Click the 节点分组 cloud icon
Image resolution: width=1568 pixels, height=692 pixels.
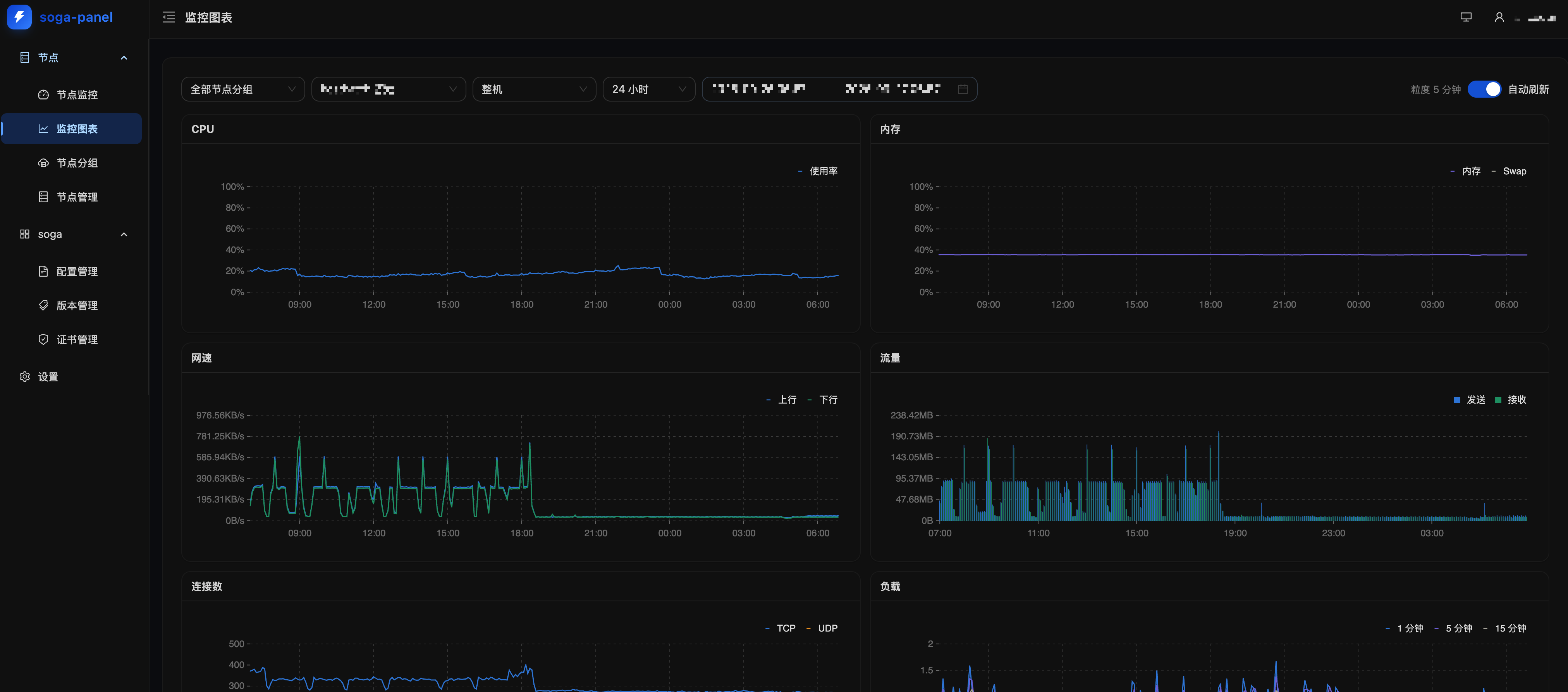coord(43,163)
